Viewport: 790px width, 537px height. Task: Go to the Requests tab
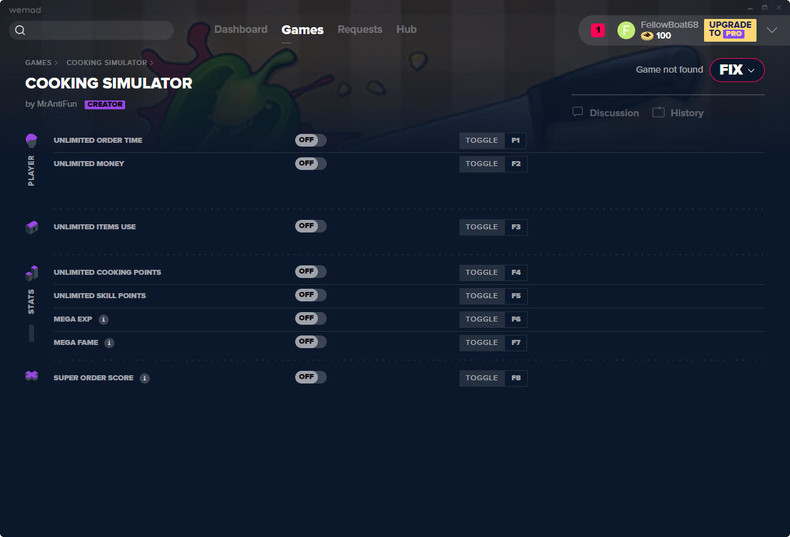[360, 29]
